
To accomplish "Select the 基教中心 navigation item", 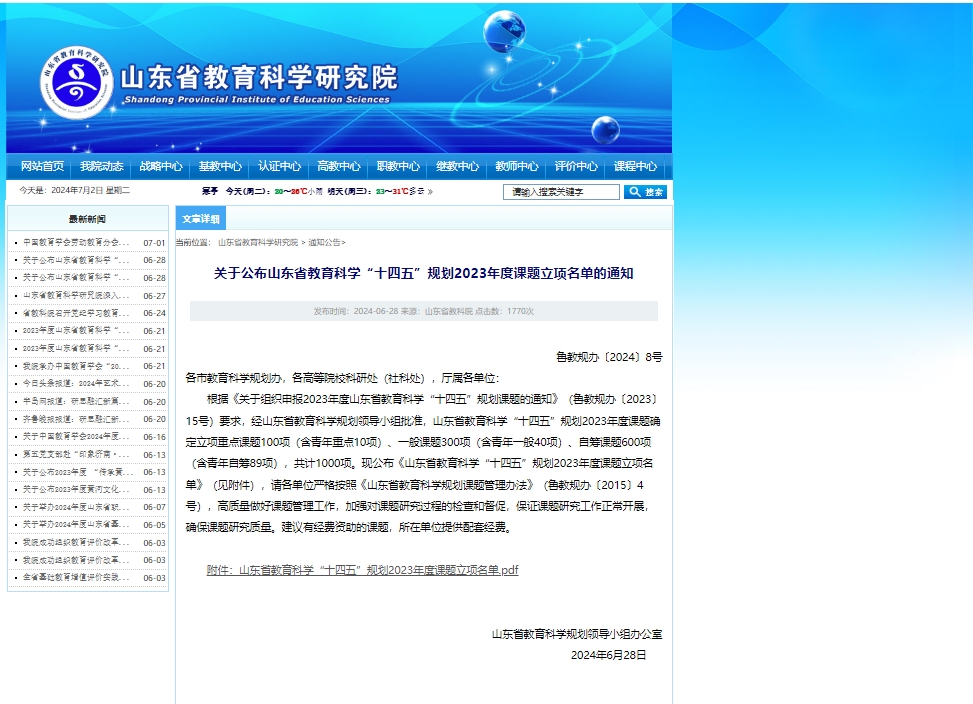I will pyautogui.click(x=219, y=166).
